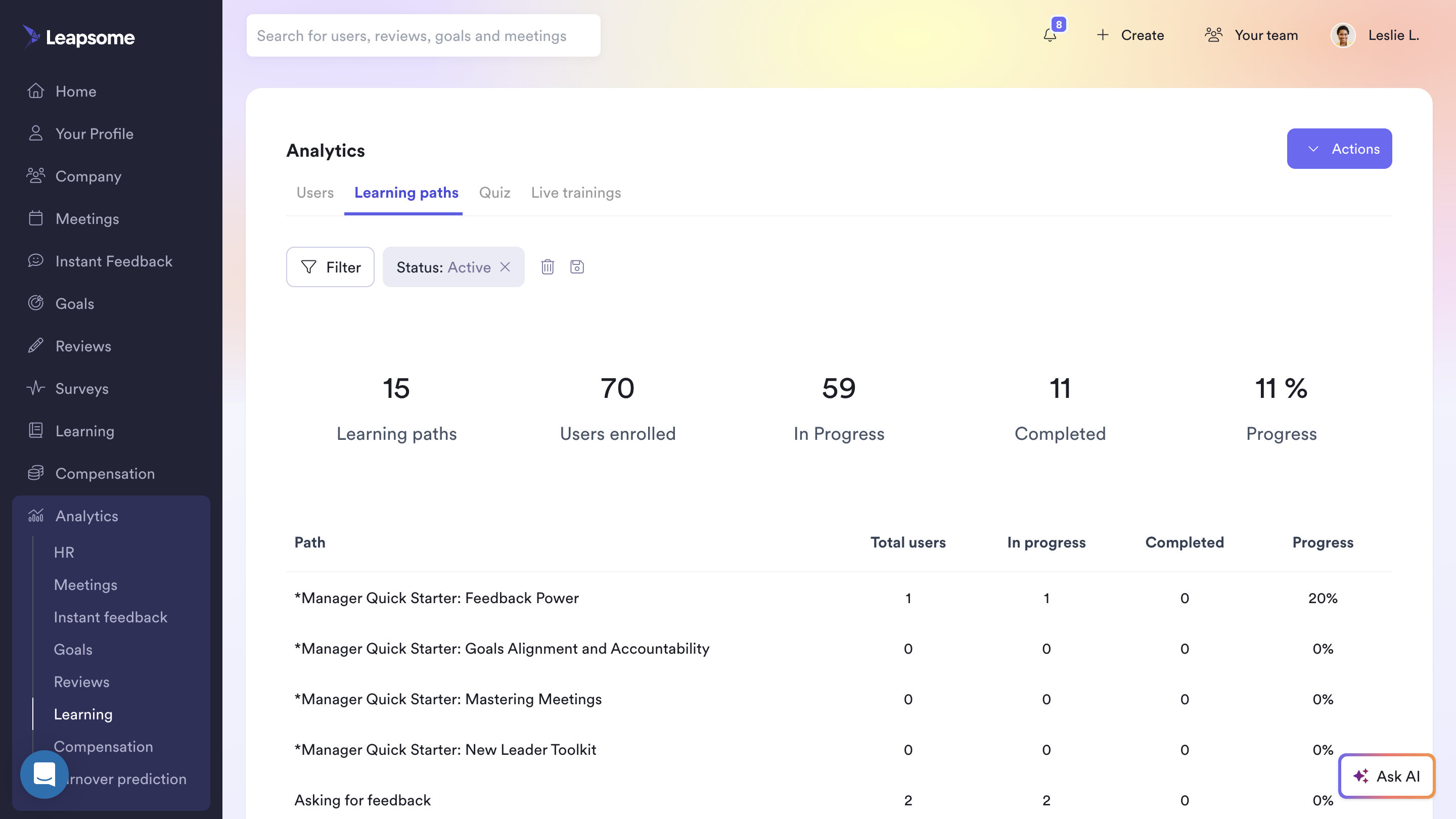Switch to the Quiz tab
1456x819 pixels.
(494, 193)
